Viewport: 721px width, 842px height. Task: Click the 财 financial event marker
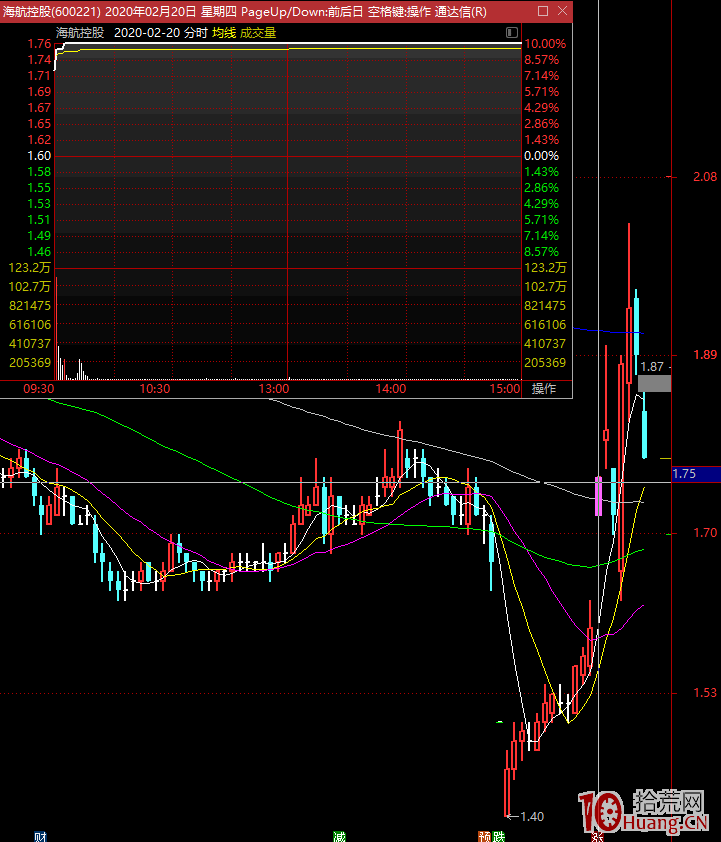(x=40, y=836)
